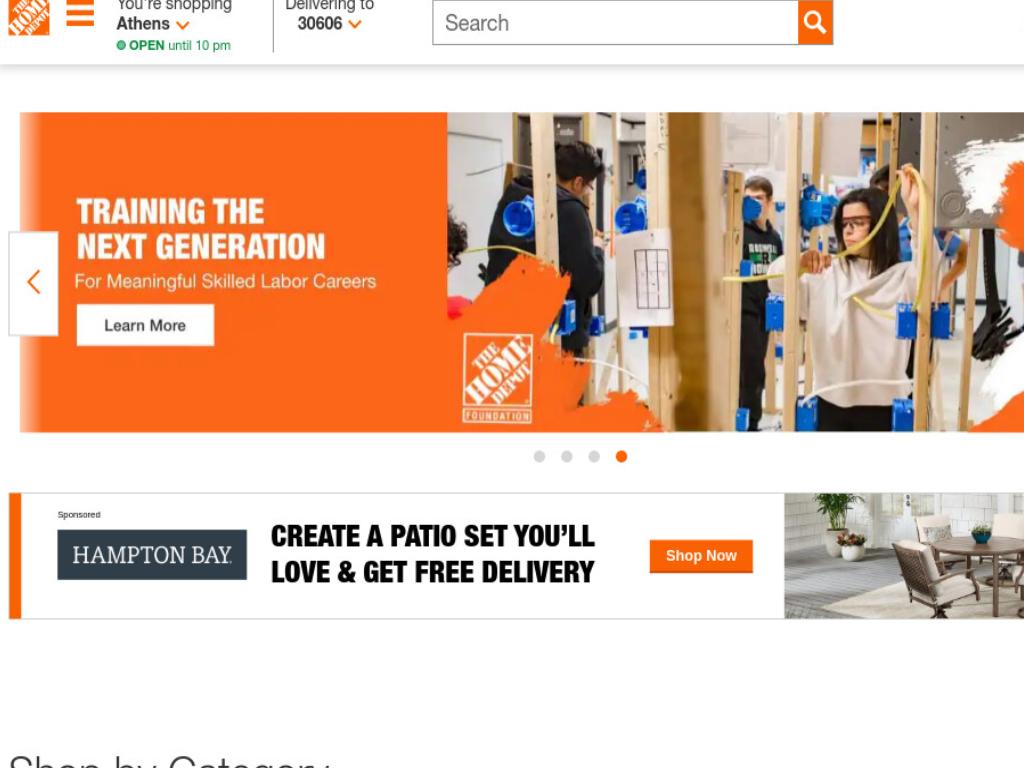Image resolution: width=1024 pixels, height=768 pixels.
Task: Click the Training the Next Generation banner headline
Action: point(200,229)
